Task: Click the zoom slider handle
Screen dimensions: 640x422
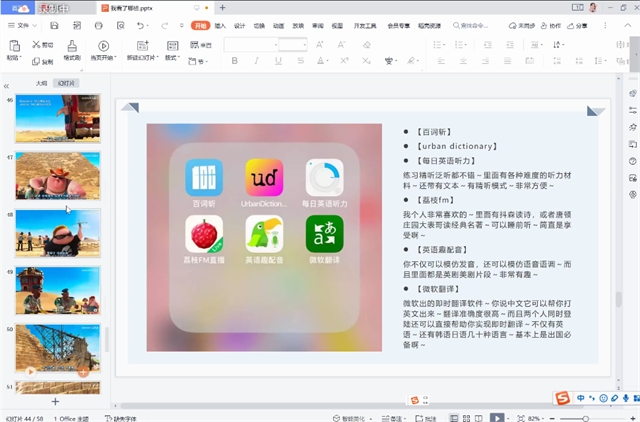Action: [x=585, y=419]
